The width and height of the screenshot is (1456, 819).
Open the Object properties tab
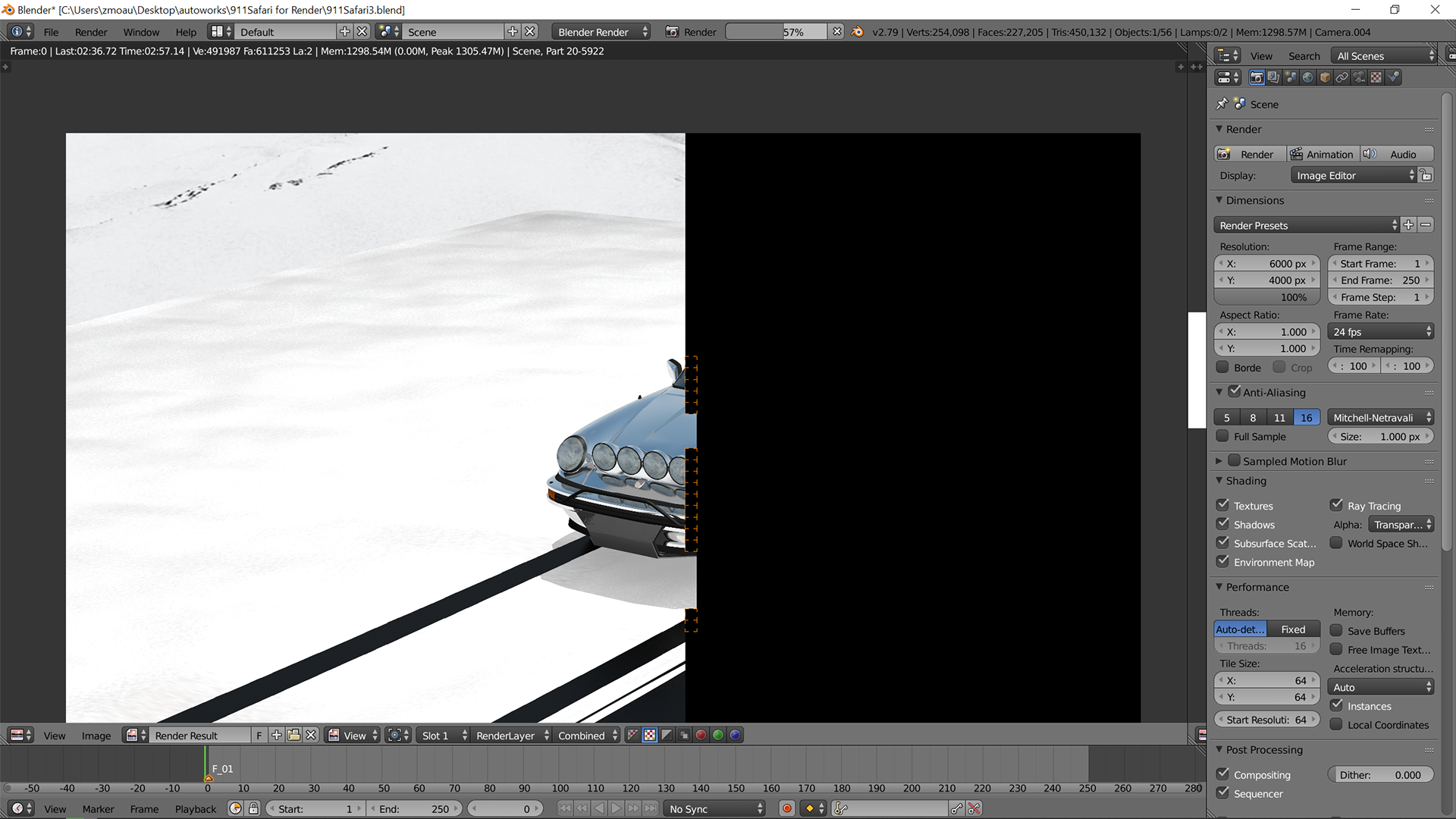tap(1325, 77)
